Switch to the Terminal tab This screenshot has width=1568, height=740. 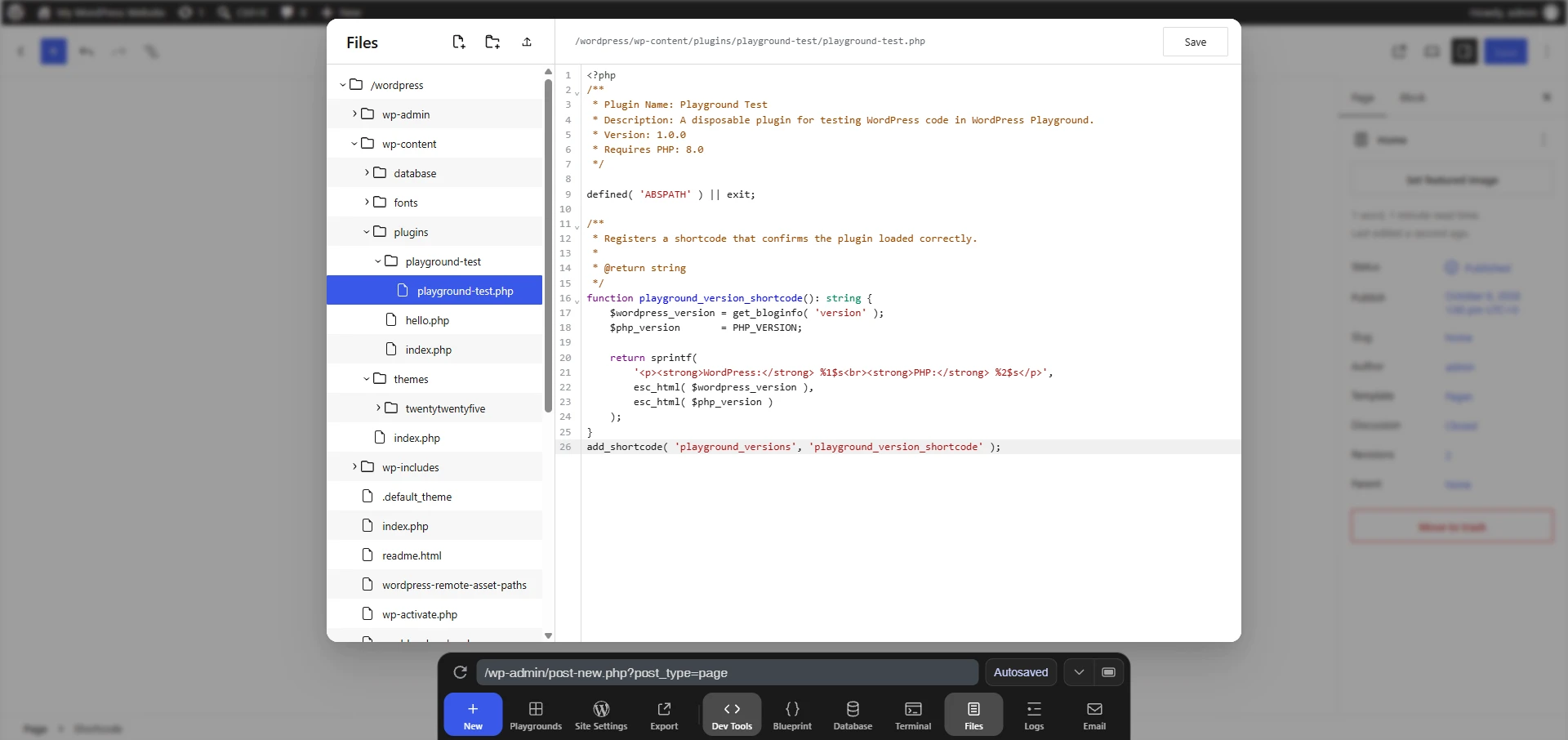coord(913,715)
